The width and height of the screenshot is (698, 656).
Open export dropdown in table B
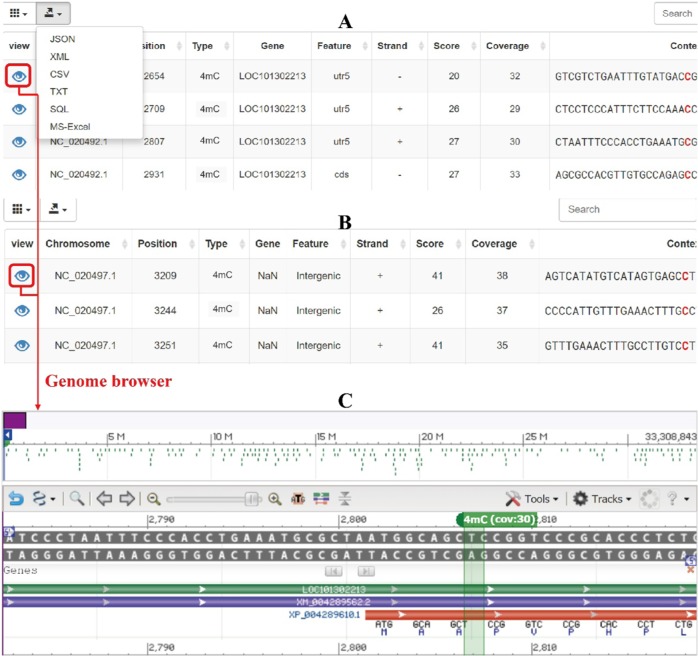[58, 209]
